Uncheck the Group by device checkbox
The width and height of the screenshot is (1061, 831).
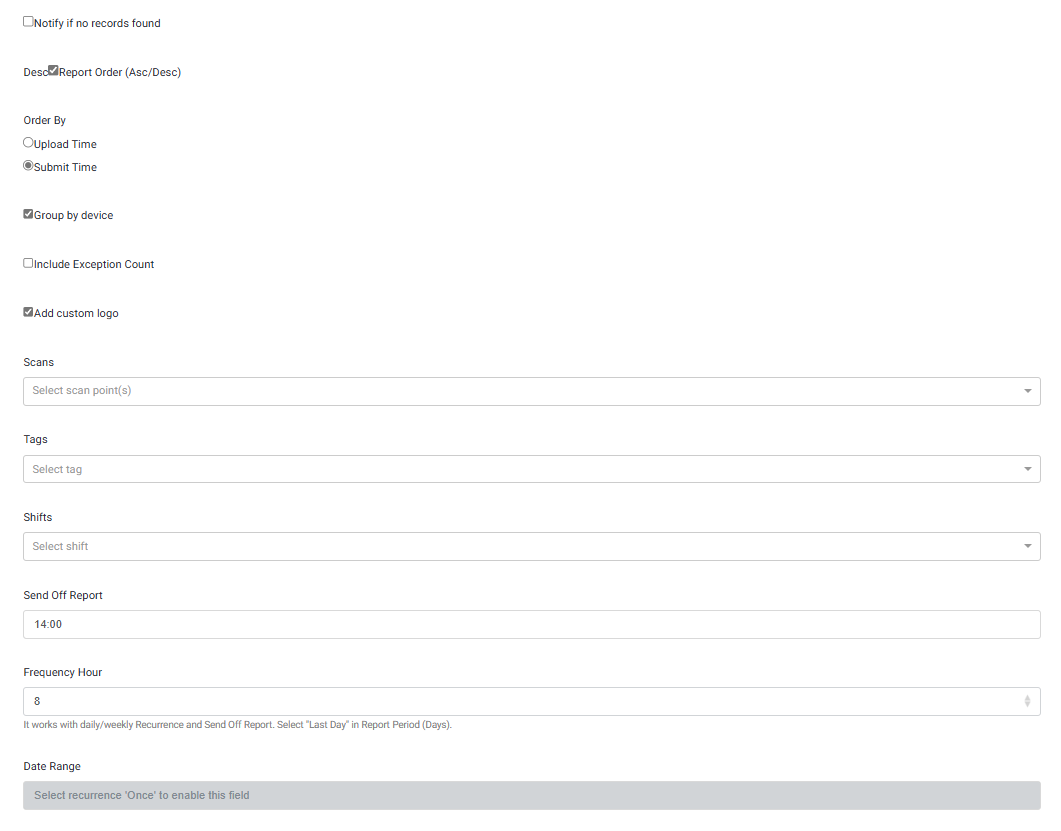[x=28, y=214]
